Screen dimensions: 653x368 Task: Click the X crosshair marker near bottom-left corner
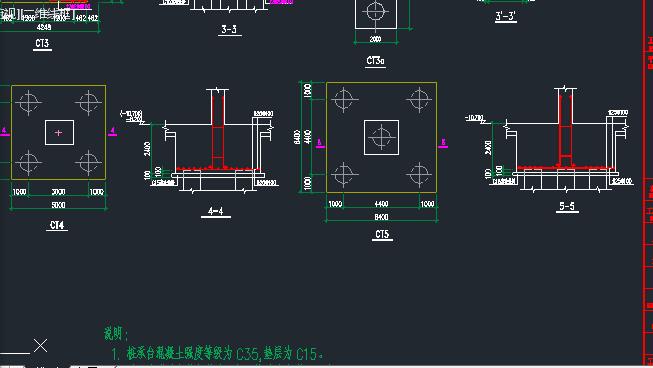tap(40, 346)
